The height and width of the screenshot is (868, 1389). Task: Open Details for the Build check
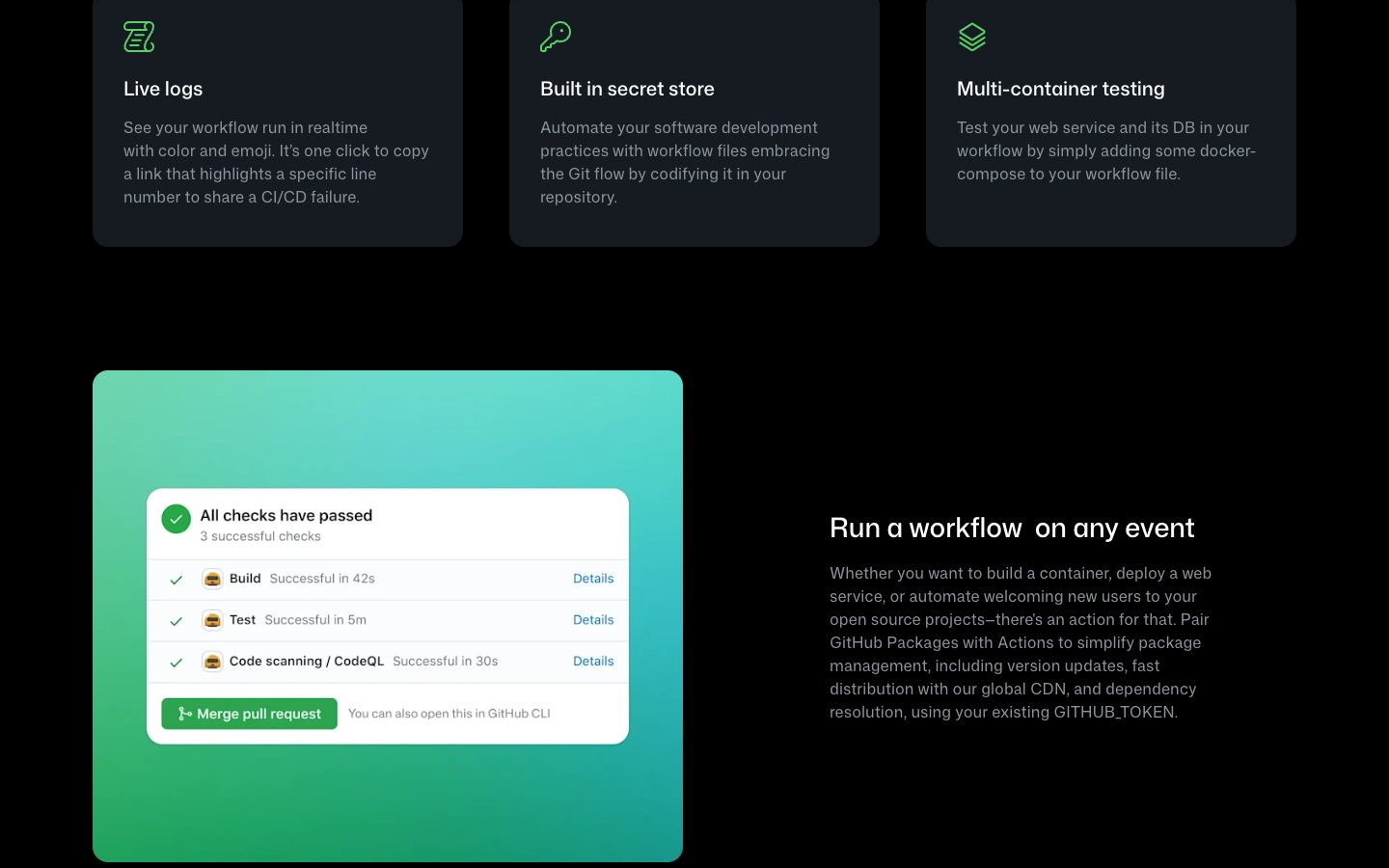point(593,579)
